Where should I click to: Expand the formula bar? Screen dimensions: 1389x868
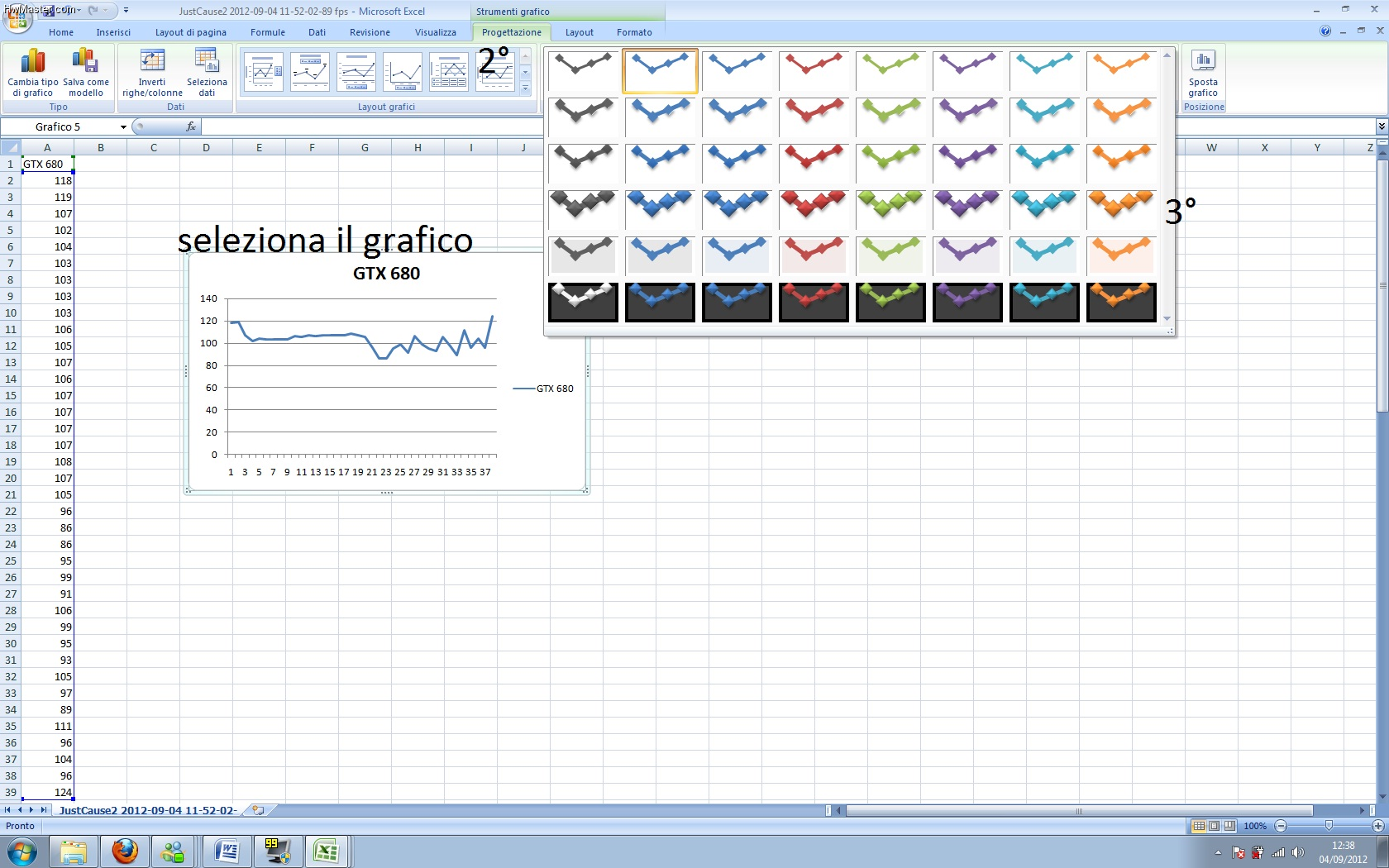pyautogui.click(x=1382, y=126)
